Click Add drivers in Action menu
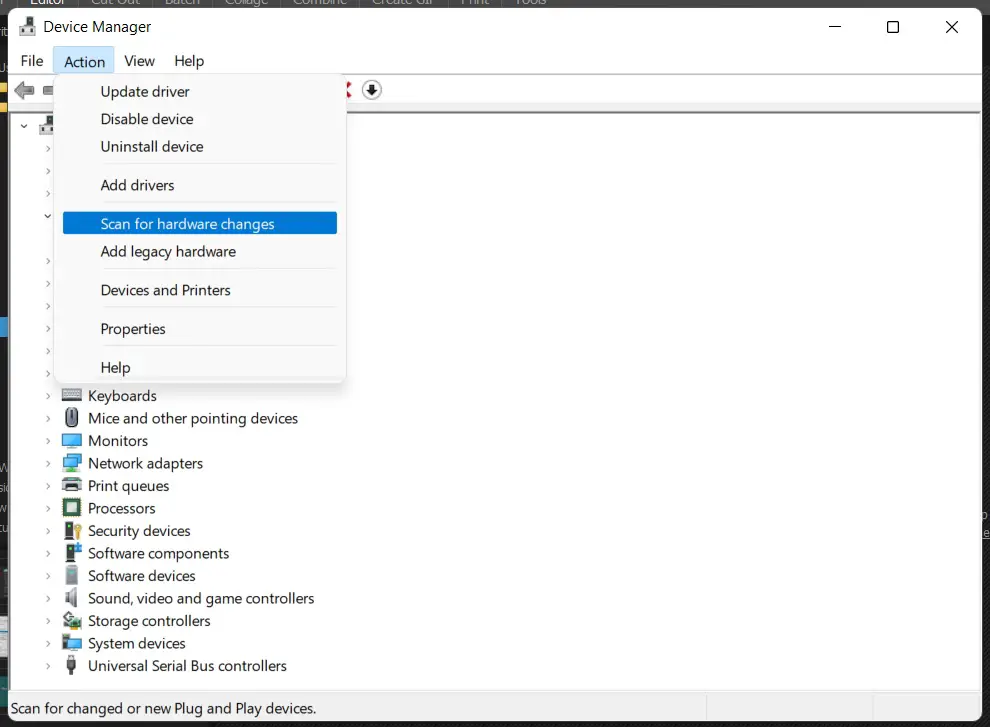The width and height of the screenshot is (990, 727). 200,185
